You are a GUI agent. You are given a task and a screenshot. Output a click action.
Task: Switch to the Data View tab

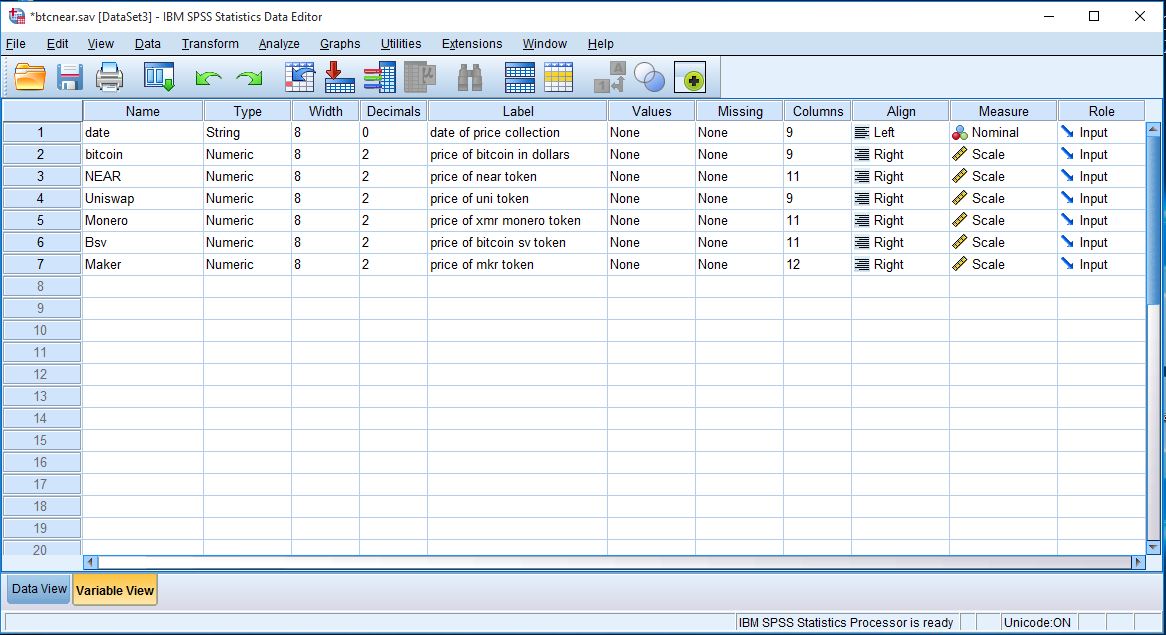39,589
